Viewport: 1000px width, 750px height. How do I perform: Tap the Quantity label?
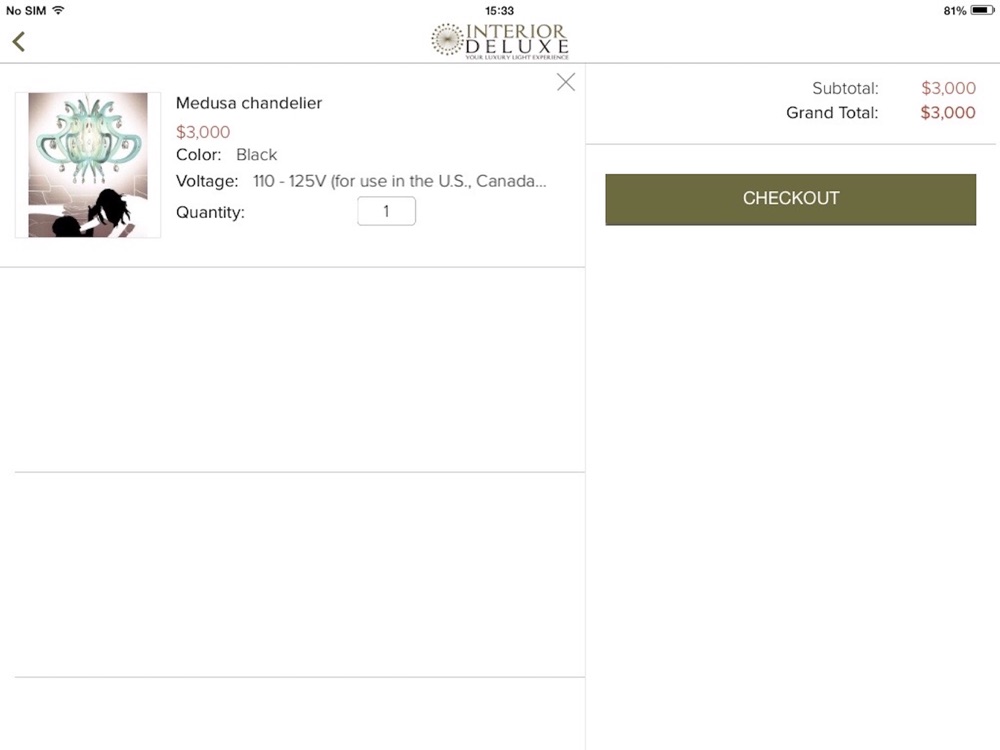tap(210, 212)
